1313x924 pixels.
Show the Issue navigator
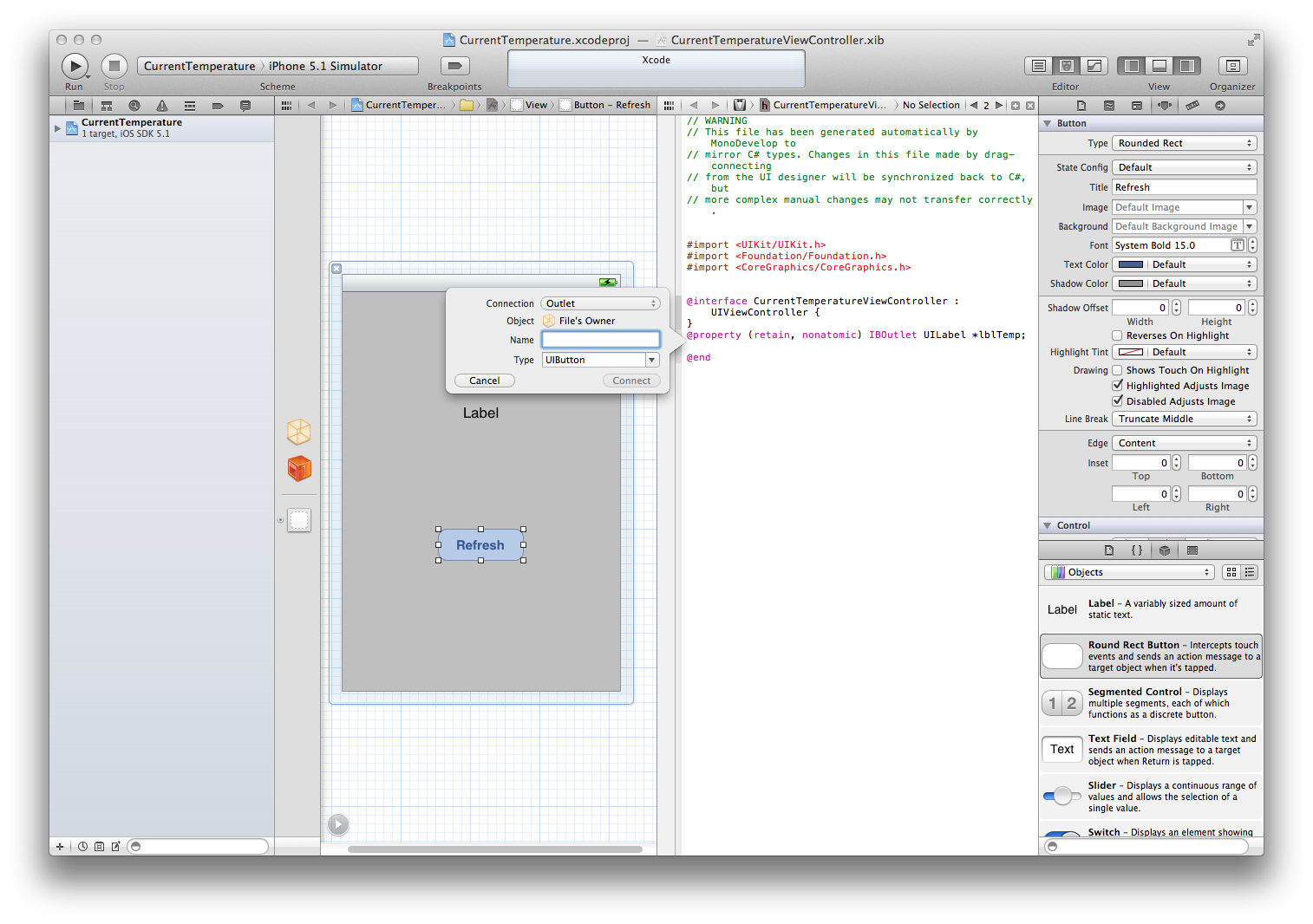click(162, 106)
